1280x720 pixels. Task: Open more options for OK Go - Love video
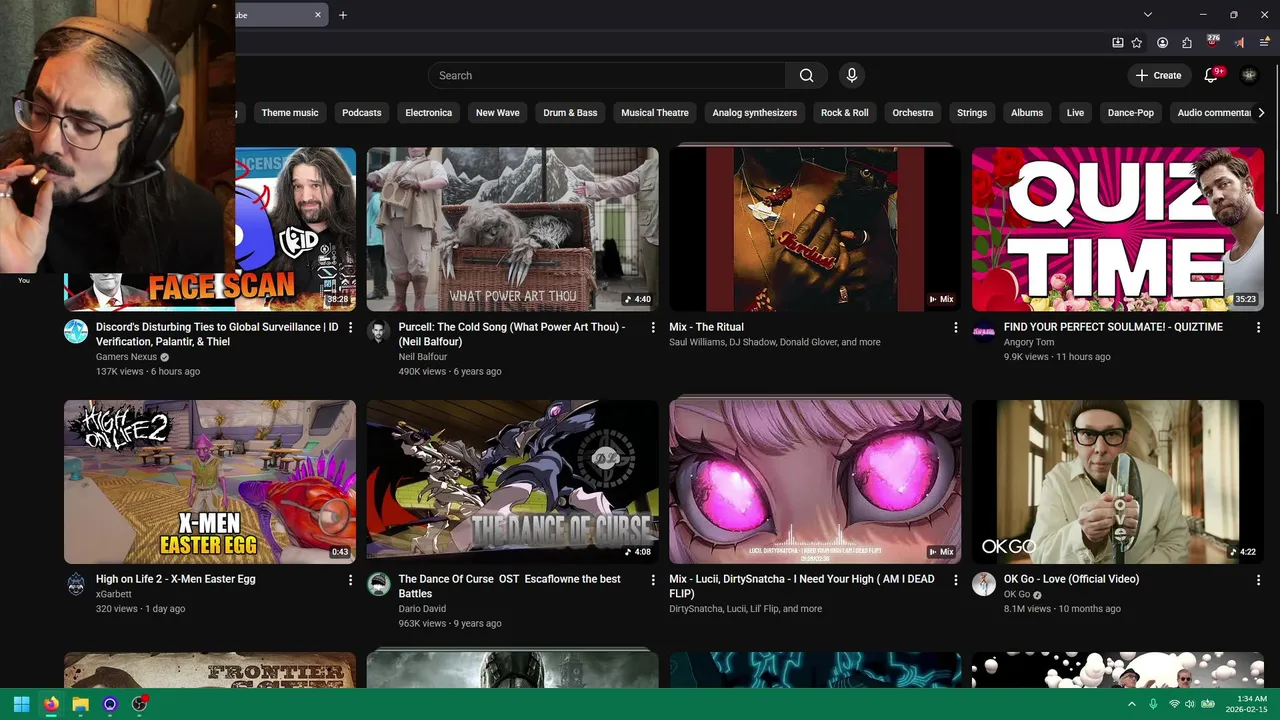click(x=1258, y=580)
